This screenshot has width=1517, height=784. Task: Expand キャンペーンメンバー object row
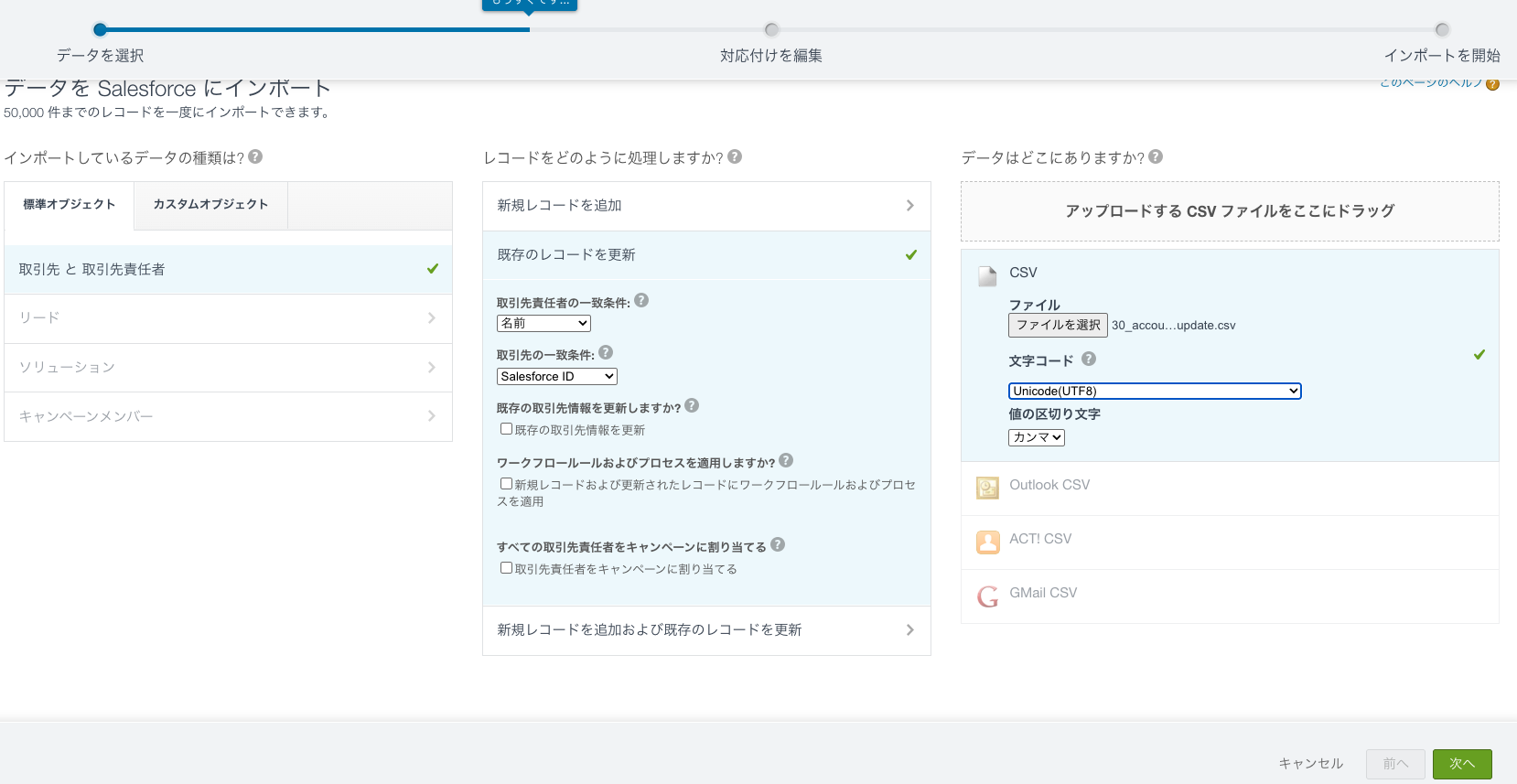[x=228, y=416]
